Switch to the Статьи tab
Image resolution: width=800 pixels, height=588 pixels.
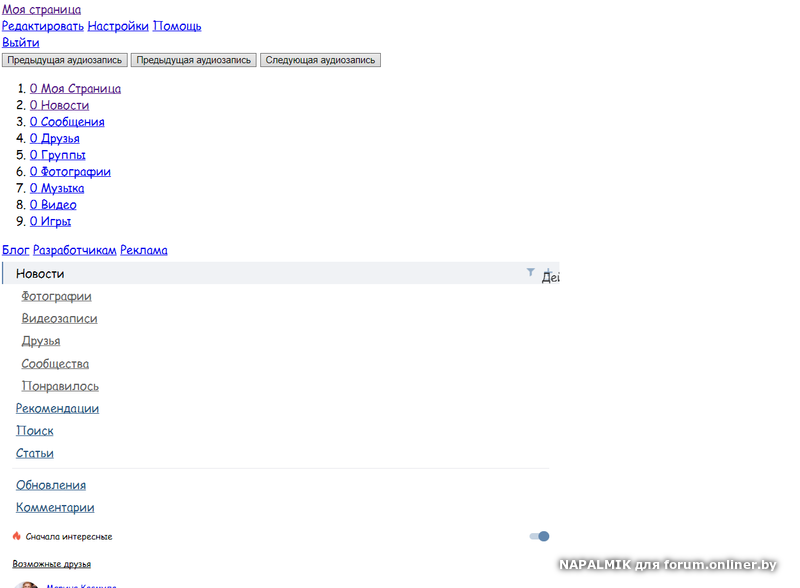(x=35, y=453)
